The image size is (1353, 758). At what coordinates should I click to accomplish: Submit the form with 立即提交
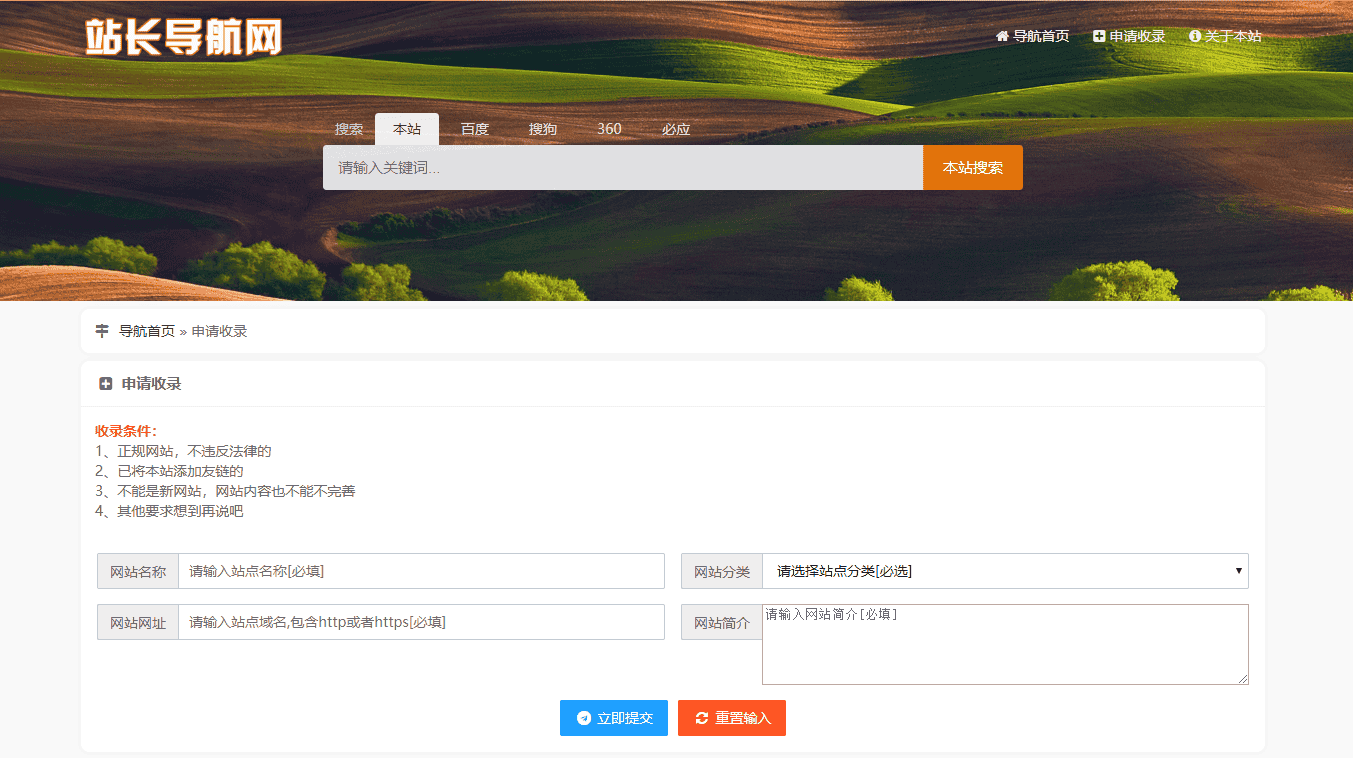click(614, 718)
